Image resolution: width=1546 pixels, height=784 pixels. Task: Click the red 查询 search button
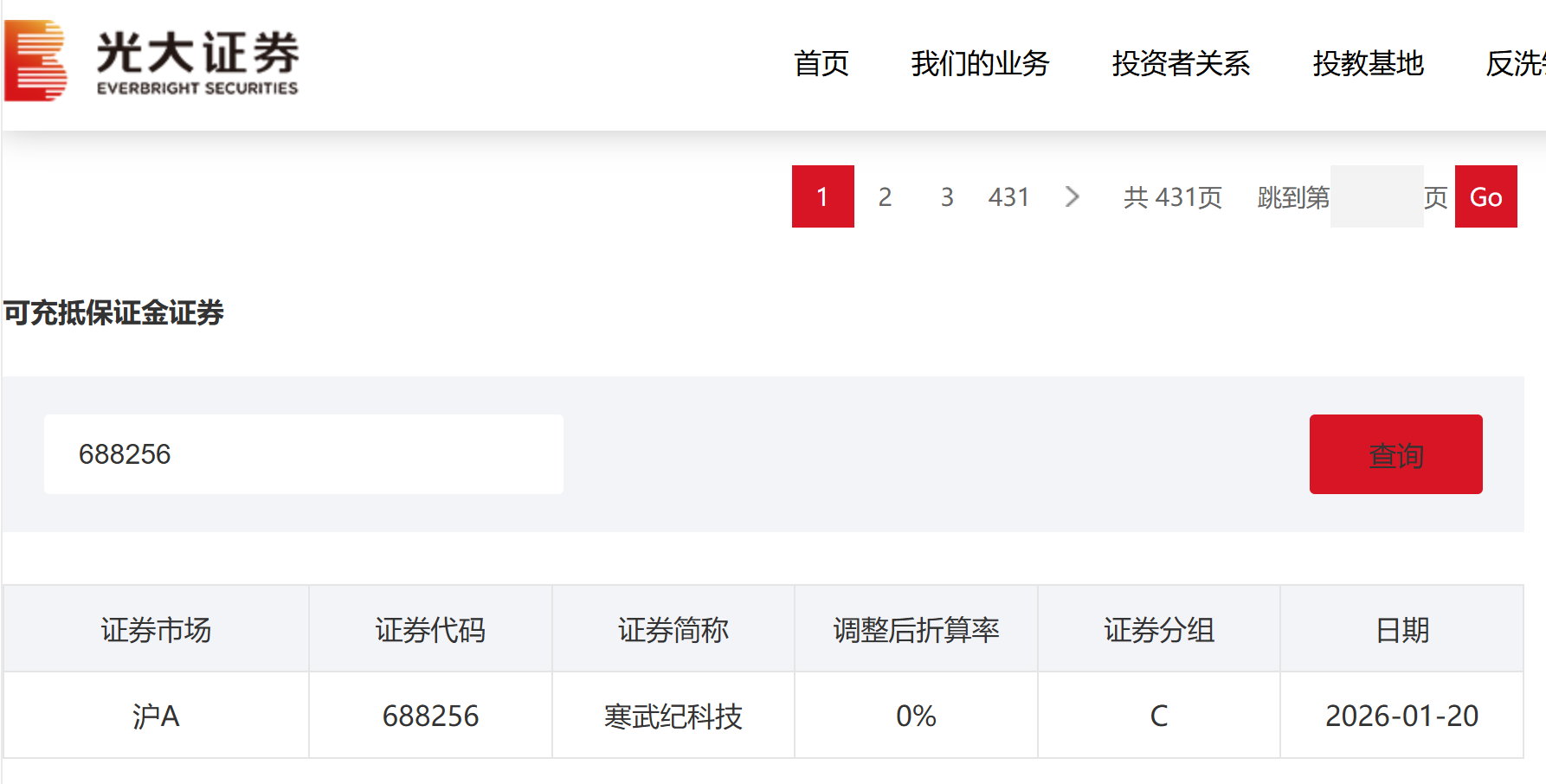pyautogui.click(x=1396, y=454)
